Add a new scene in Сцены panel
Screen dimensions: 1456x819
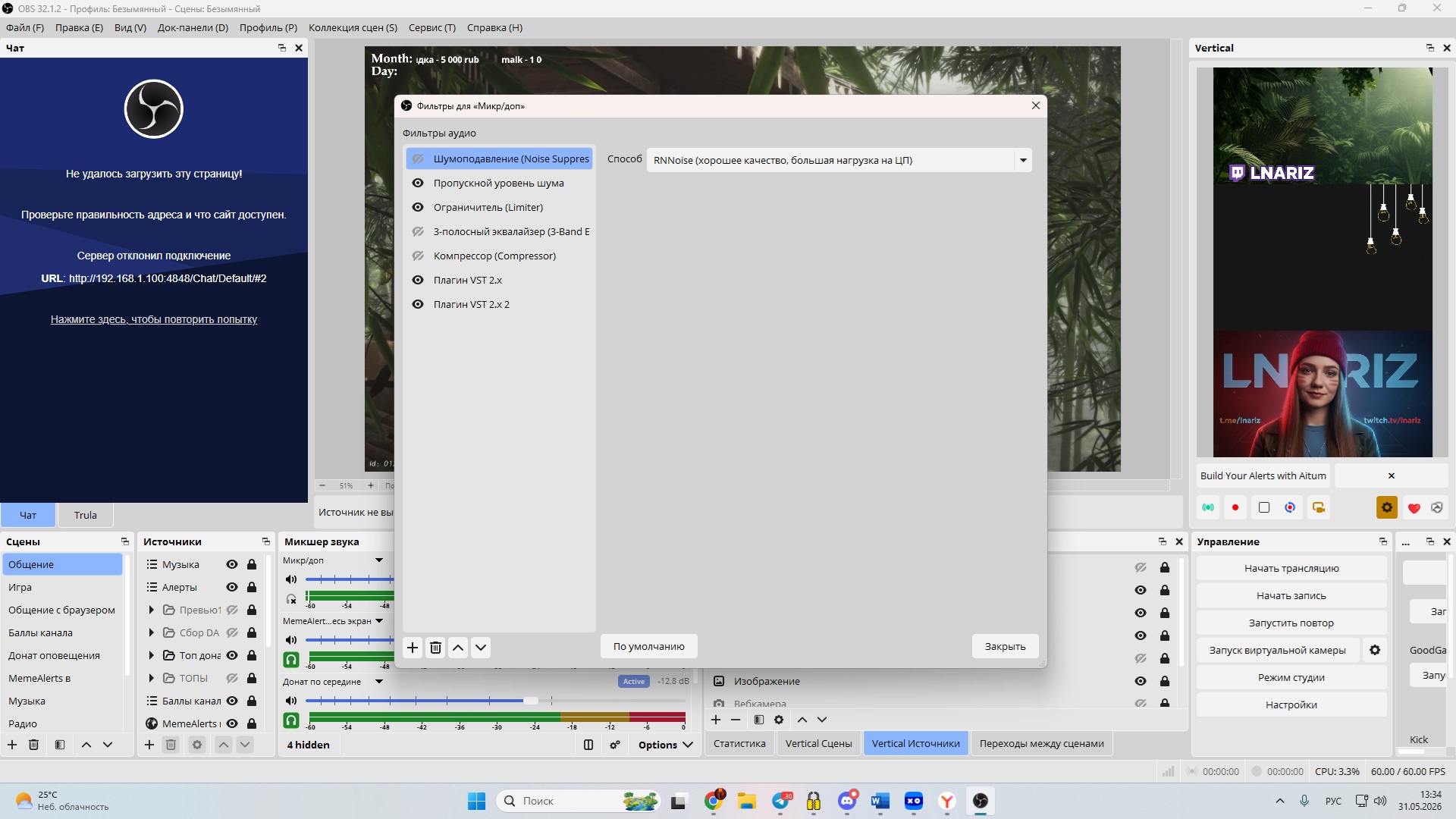[x=12, y=745]
